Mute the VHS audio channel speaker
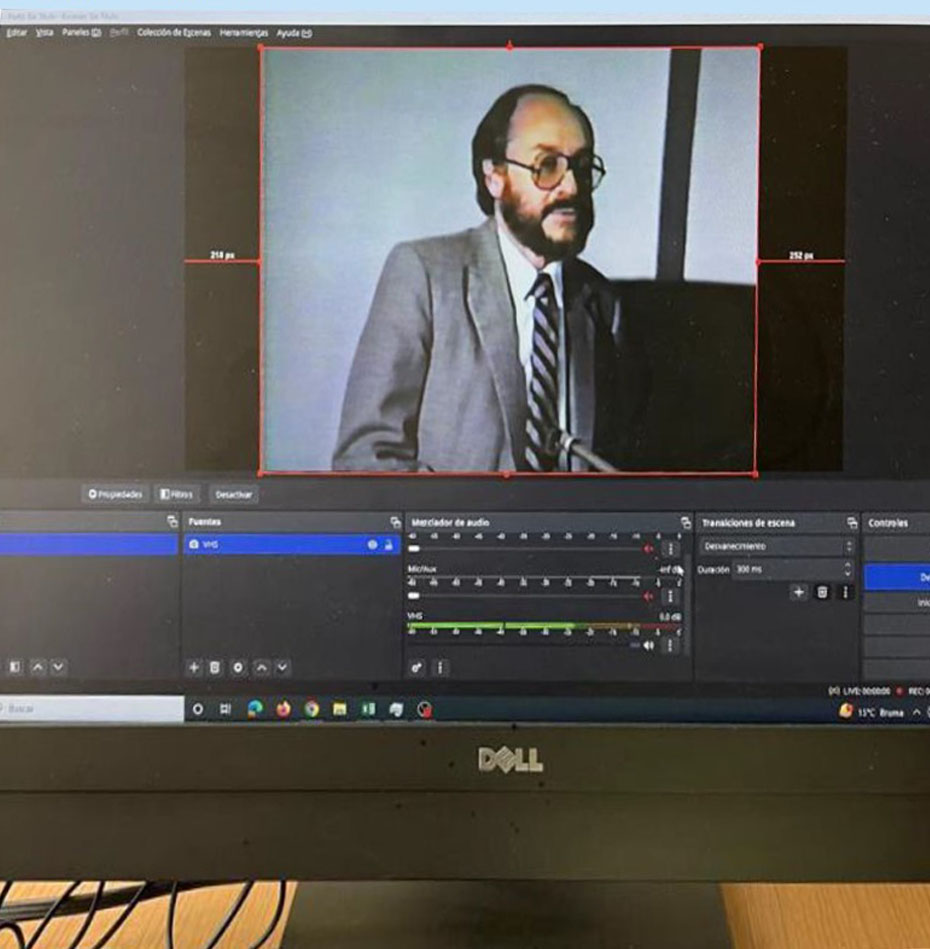This screenshot has width=930, height=949. pos(649,645)
